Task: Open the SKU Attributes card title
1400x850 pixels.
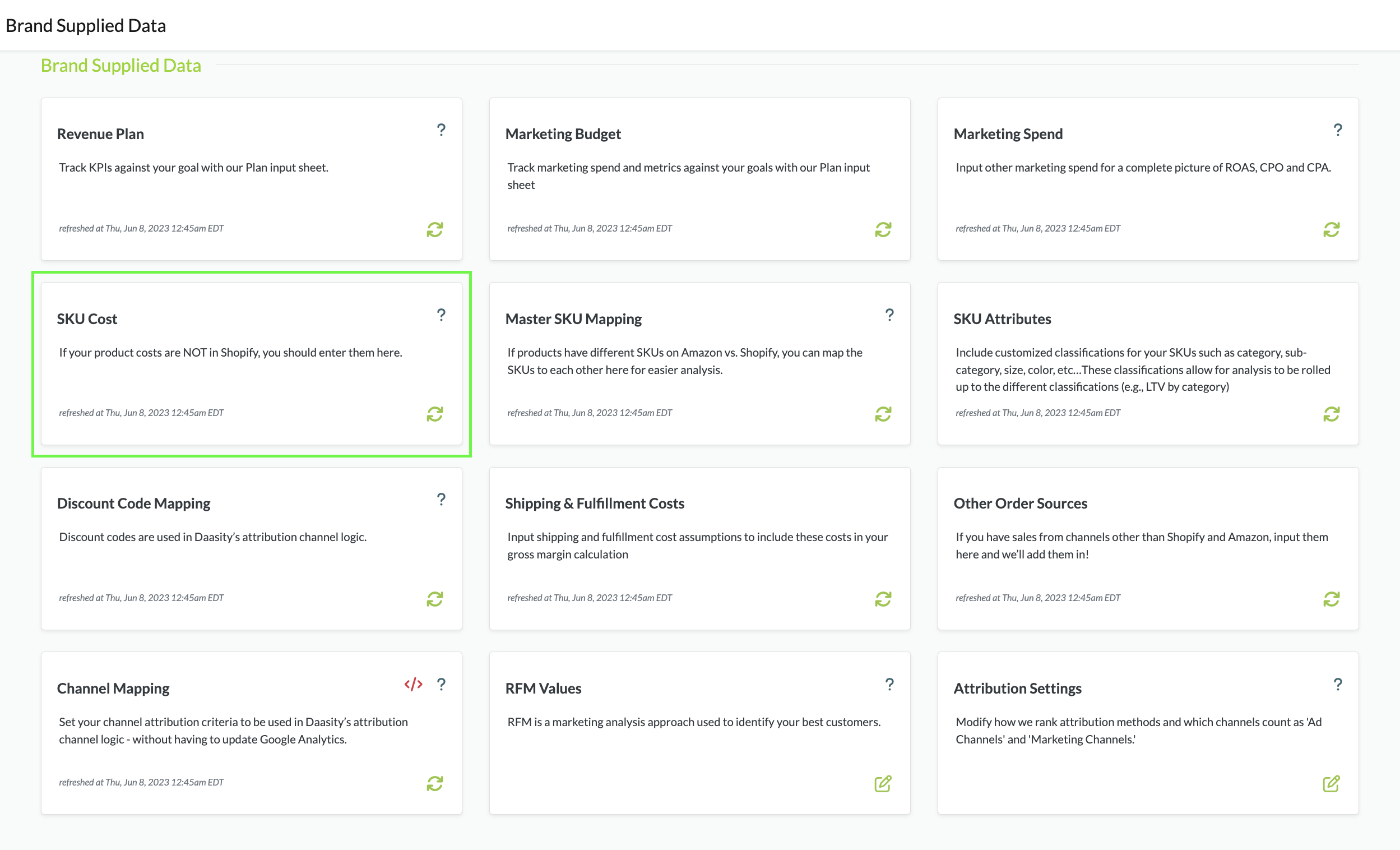Action: (x=1002, y=318)
